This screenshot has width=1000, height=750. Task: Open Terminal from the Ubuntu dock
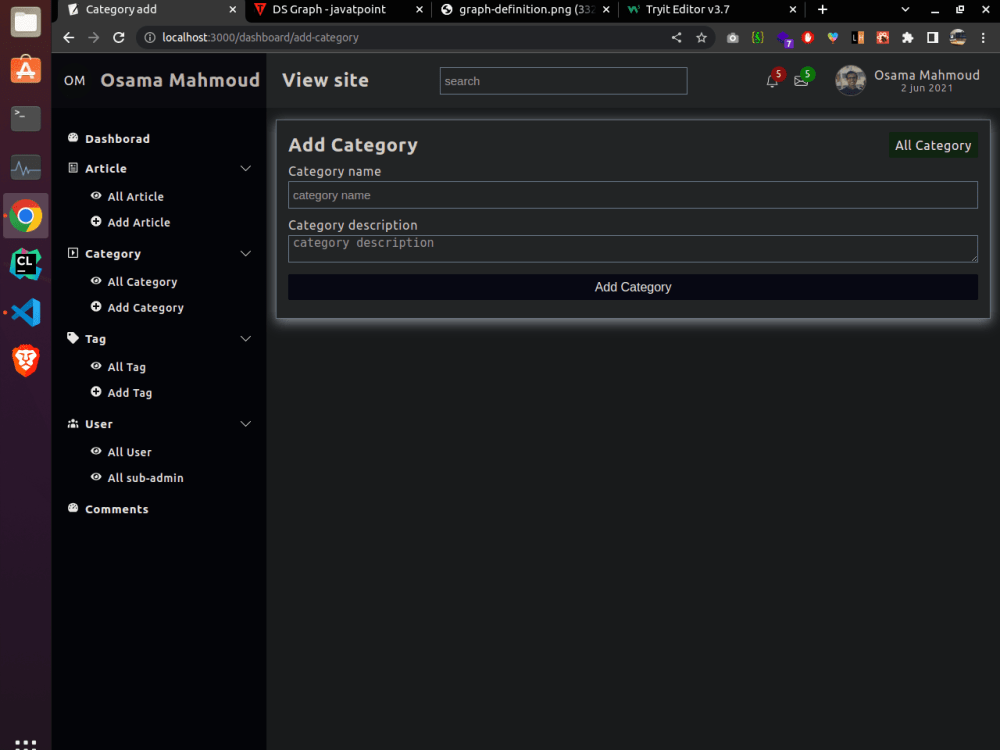26,118
